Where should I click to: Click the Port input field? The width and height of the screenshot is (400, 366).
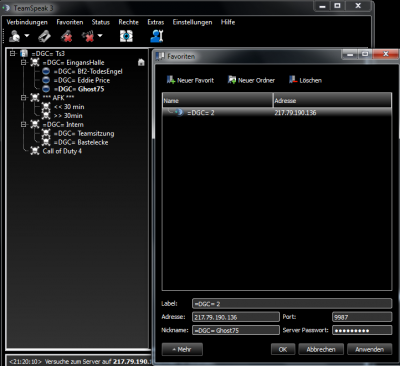(362, 317)
